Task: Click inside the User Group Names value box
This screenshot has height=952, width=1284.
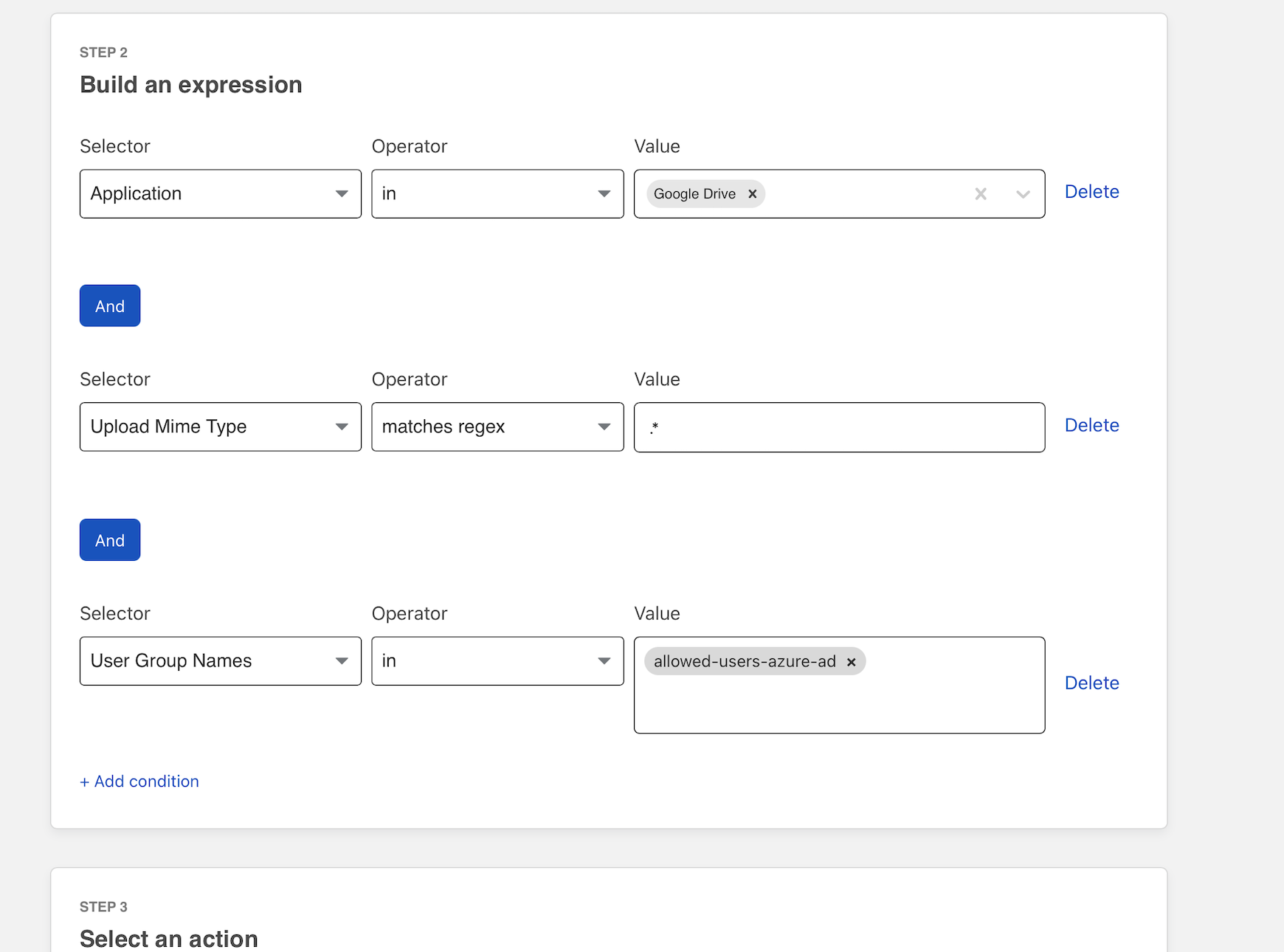Action: (838, 703)
